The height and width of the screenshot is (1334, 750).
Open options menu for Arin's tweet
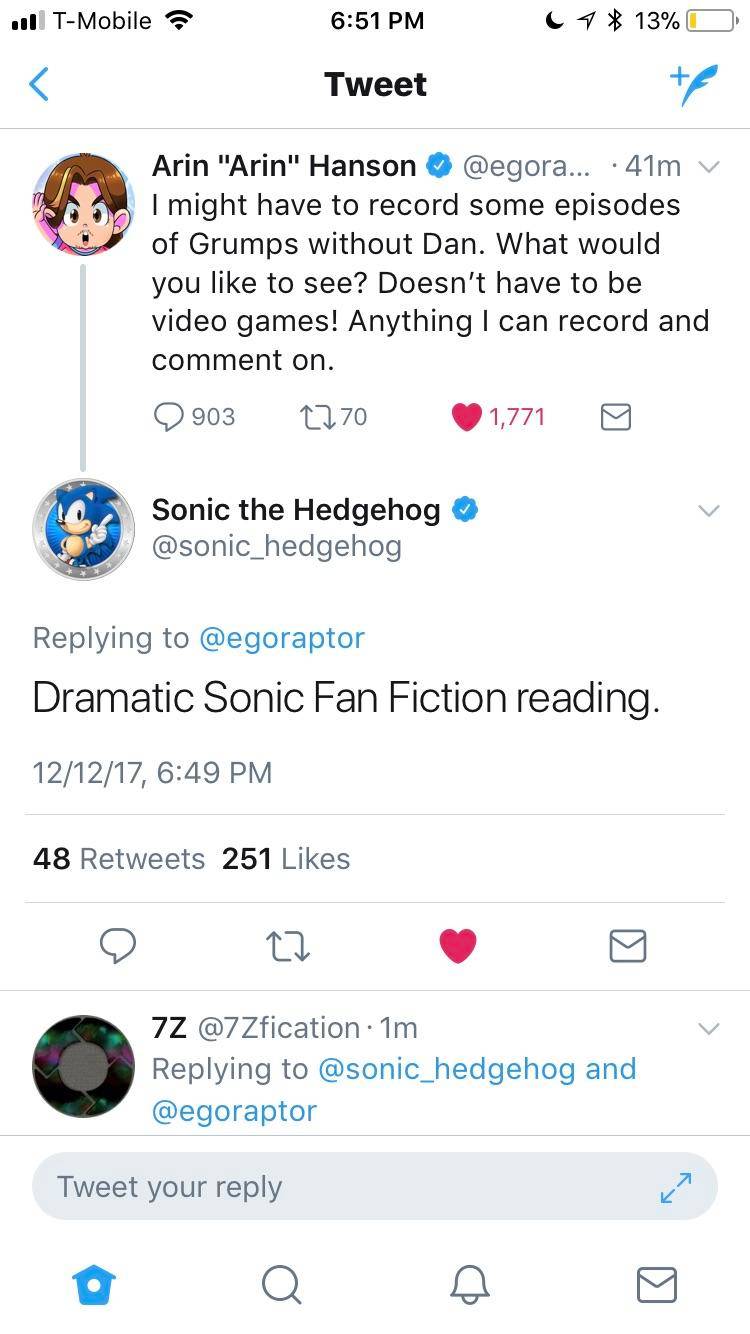tap(709, 167)
